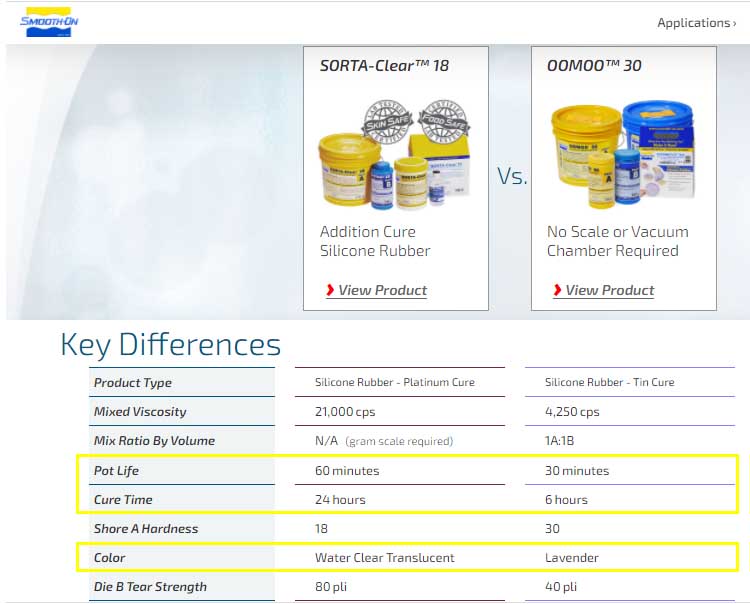The image size is (750, 604).
Task: Click the 40 pli tear strength value
Action: click(561, 587)
